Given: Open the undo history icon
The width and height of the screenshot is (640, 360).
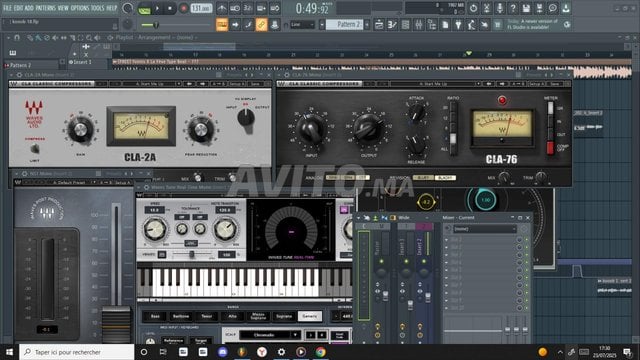Looking at the screenshot, I should (473, 8).
